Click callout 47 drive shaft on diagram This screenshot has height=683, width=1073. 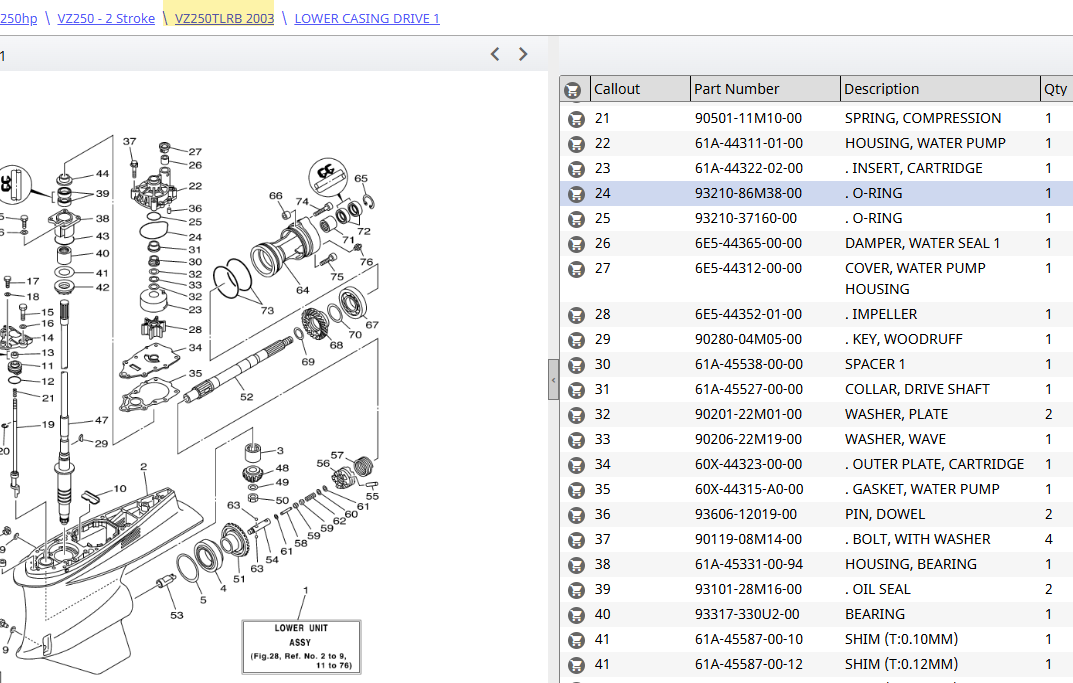click(101, 420)
